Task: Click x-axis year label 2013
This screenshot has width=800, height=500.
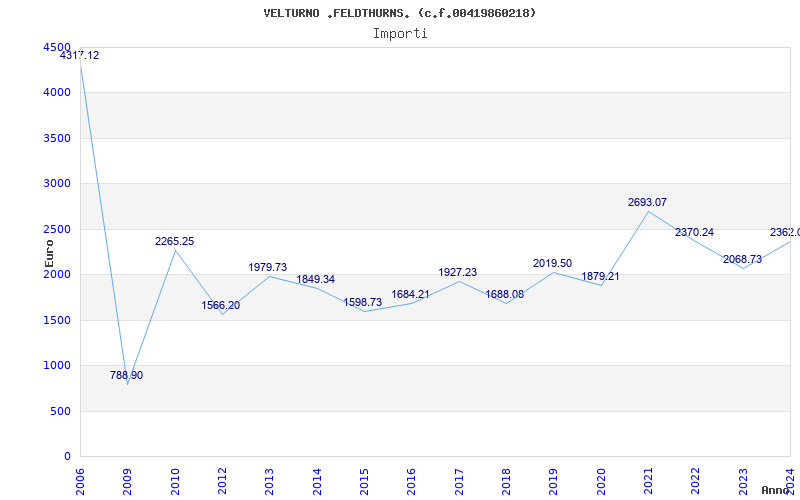Action: pos(269,481)
